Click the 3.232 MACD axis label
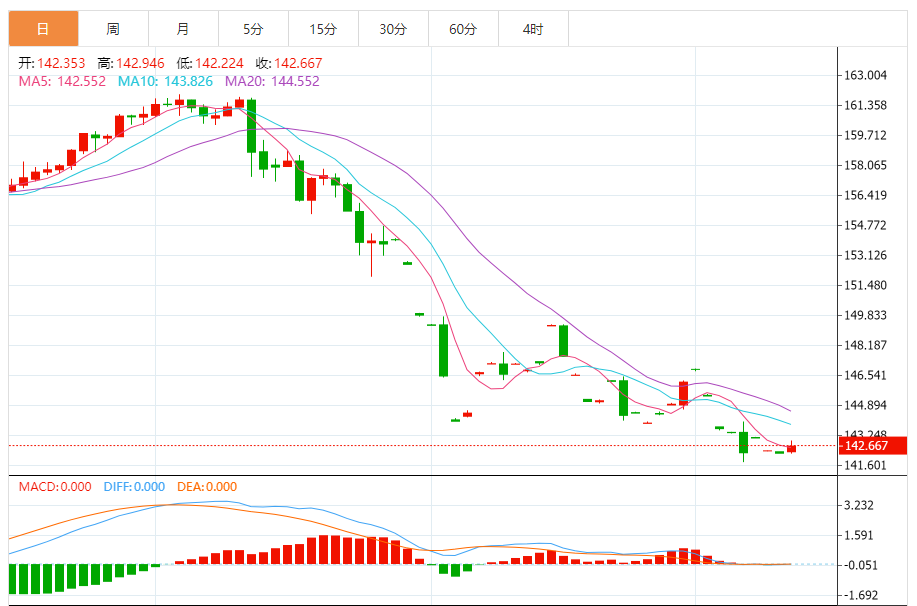The width and height of the screenshot is (917, 606). (859, 505)
